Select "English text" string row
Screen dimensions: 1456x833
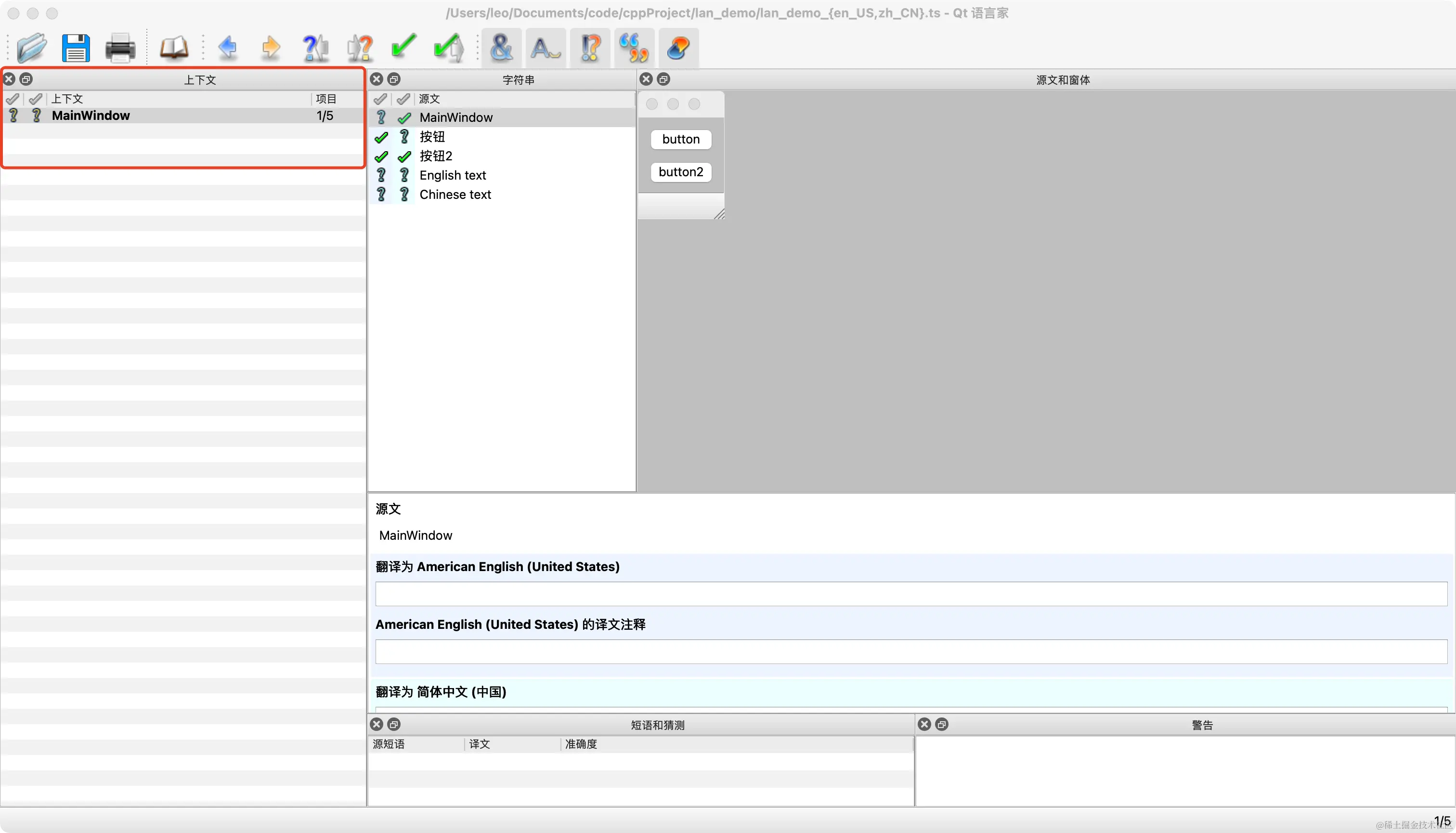click(452, 175)
